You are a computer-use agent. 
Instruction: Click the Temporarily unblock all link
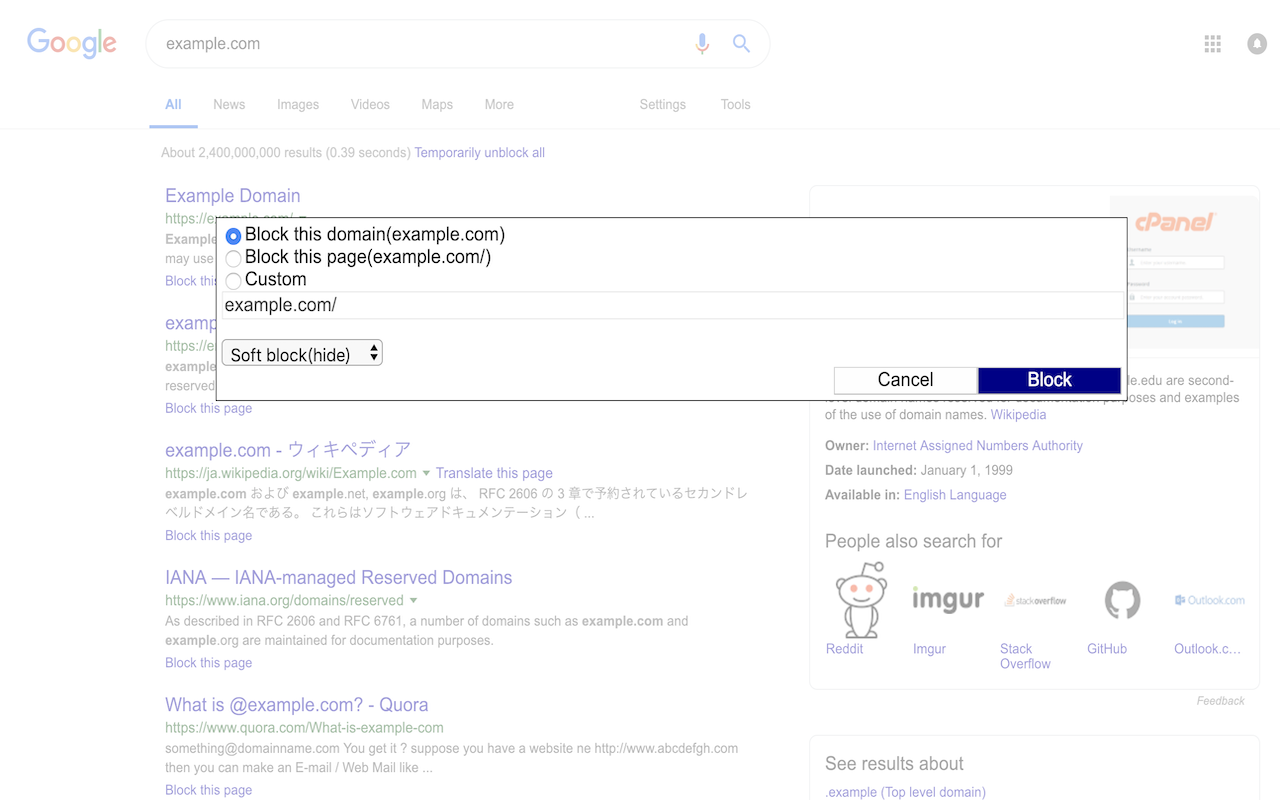479,153
